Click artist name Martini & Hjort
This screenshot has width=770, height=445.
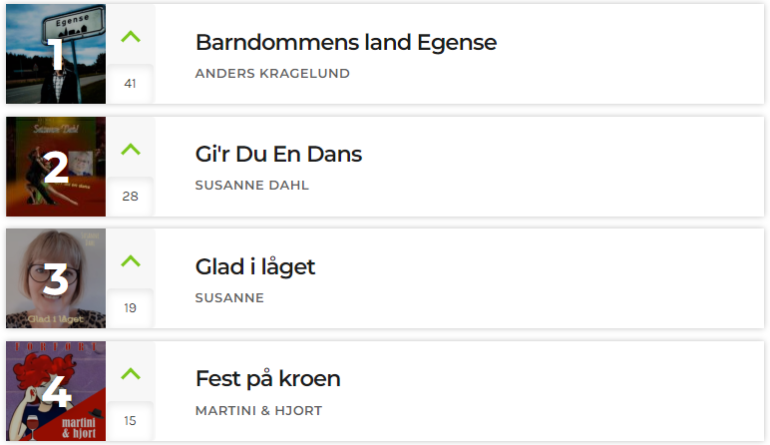point(259,411)
